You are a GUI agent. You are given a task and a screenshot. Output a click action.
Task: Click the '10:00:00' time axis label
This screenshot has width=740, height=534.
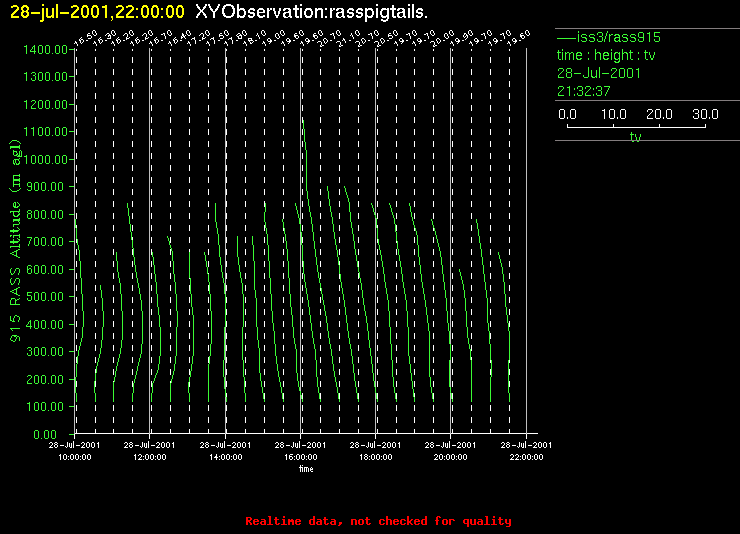click(x=75, y=457)
